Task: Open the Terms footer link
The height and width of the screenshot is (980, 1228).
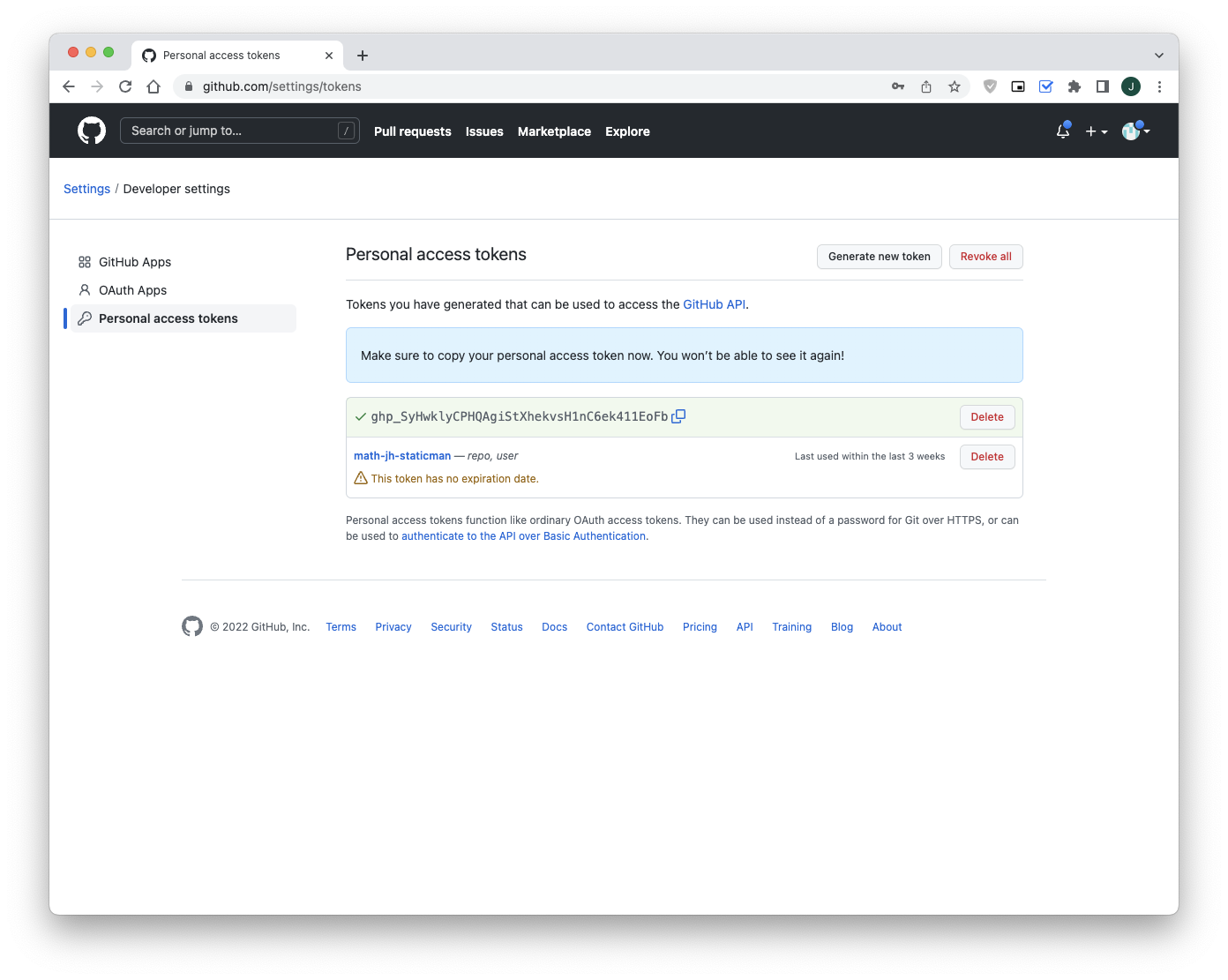Action: coord(341,627)
